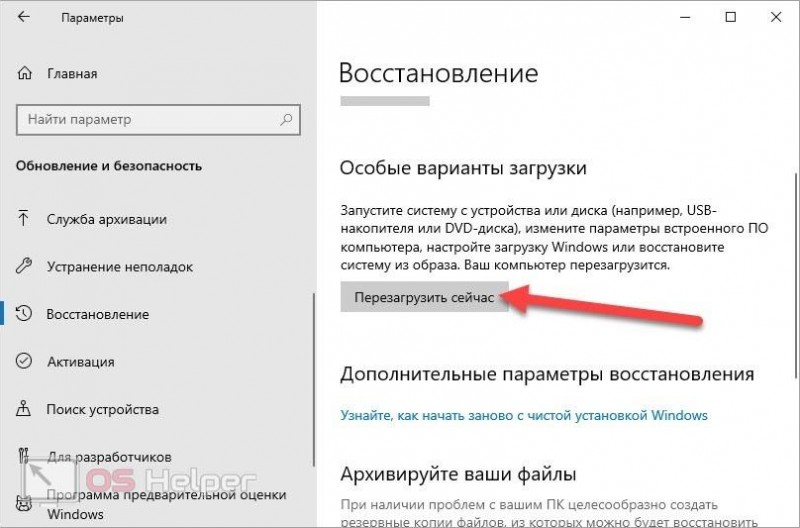This screenshot has height=528, width=800.
Task: Click the Восстановление page heading
Action: tap(438, 73)
